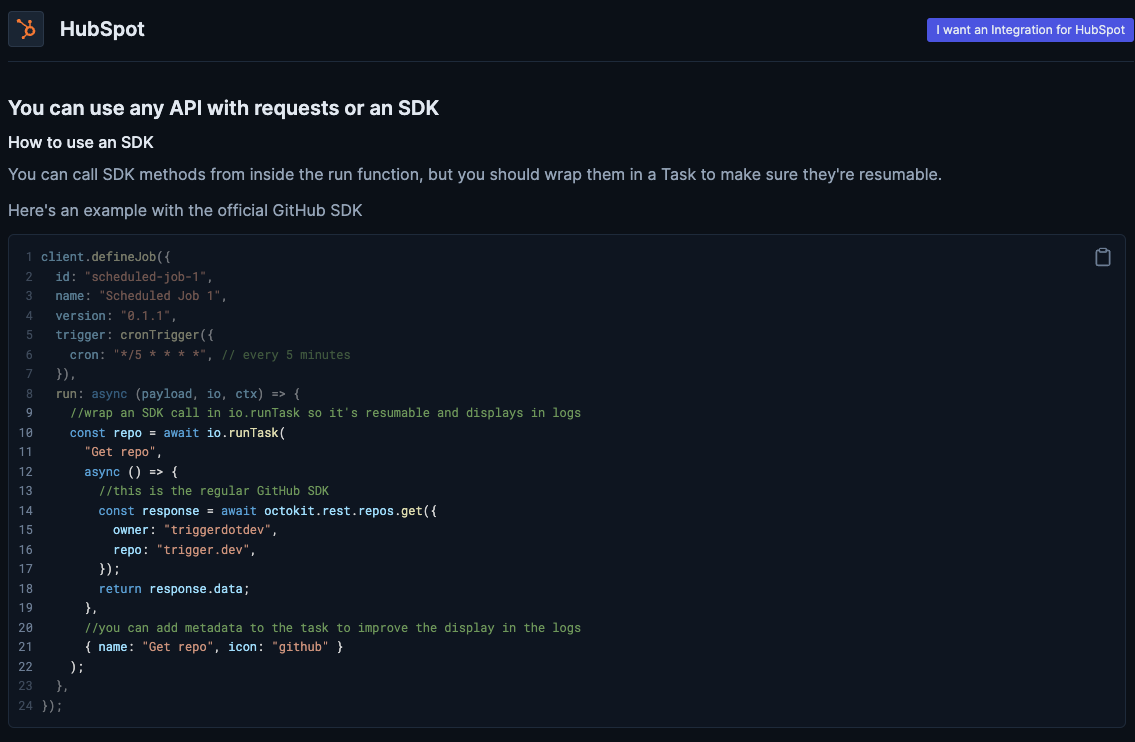Click code line 'client.defineJob({'
This screenshot has width=1135, height=742.
click(x=106, y=257)
